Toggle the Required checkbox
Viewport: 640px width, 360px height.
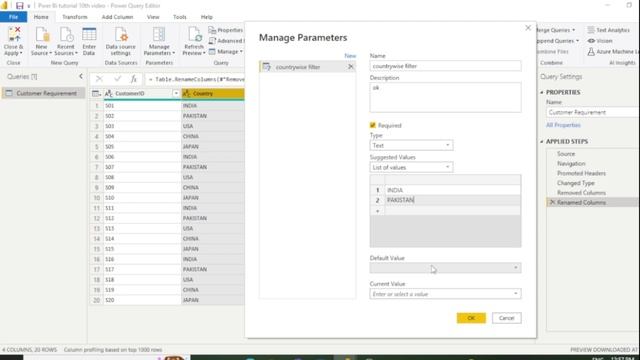[x=373, y=125]
